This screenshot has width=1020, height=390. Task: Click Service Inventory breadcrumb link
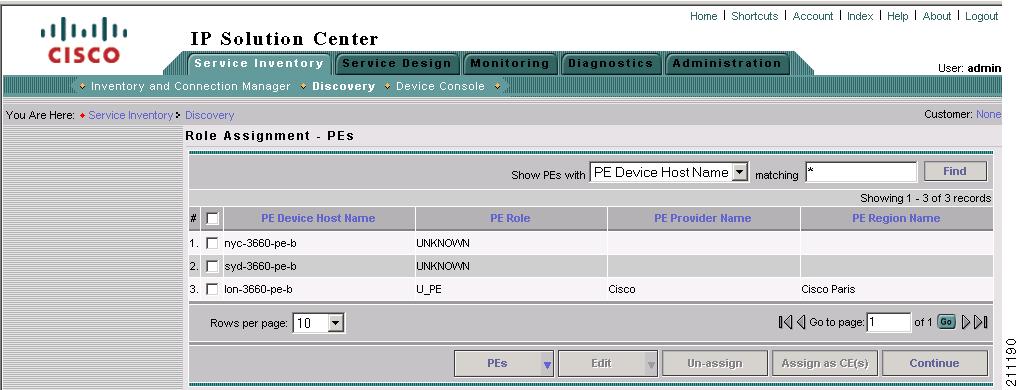click(131, 115)
